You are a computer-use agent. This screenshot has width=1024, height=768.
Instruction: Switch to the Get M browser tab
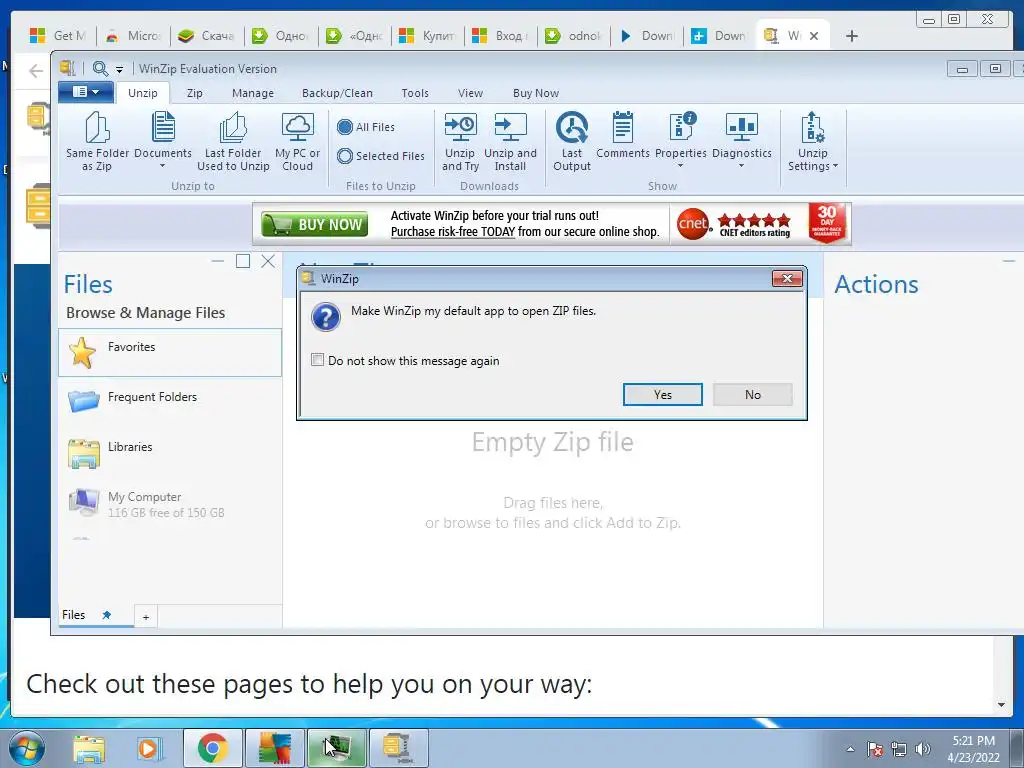(x=59, y=36)
